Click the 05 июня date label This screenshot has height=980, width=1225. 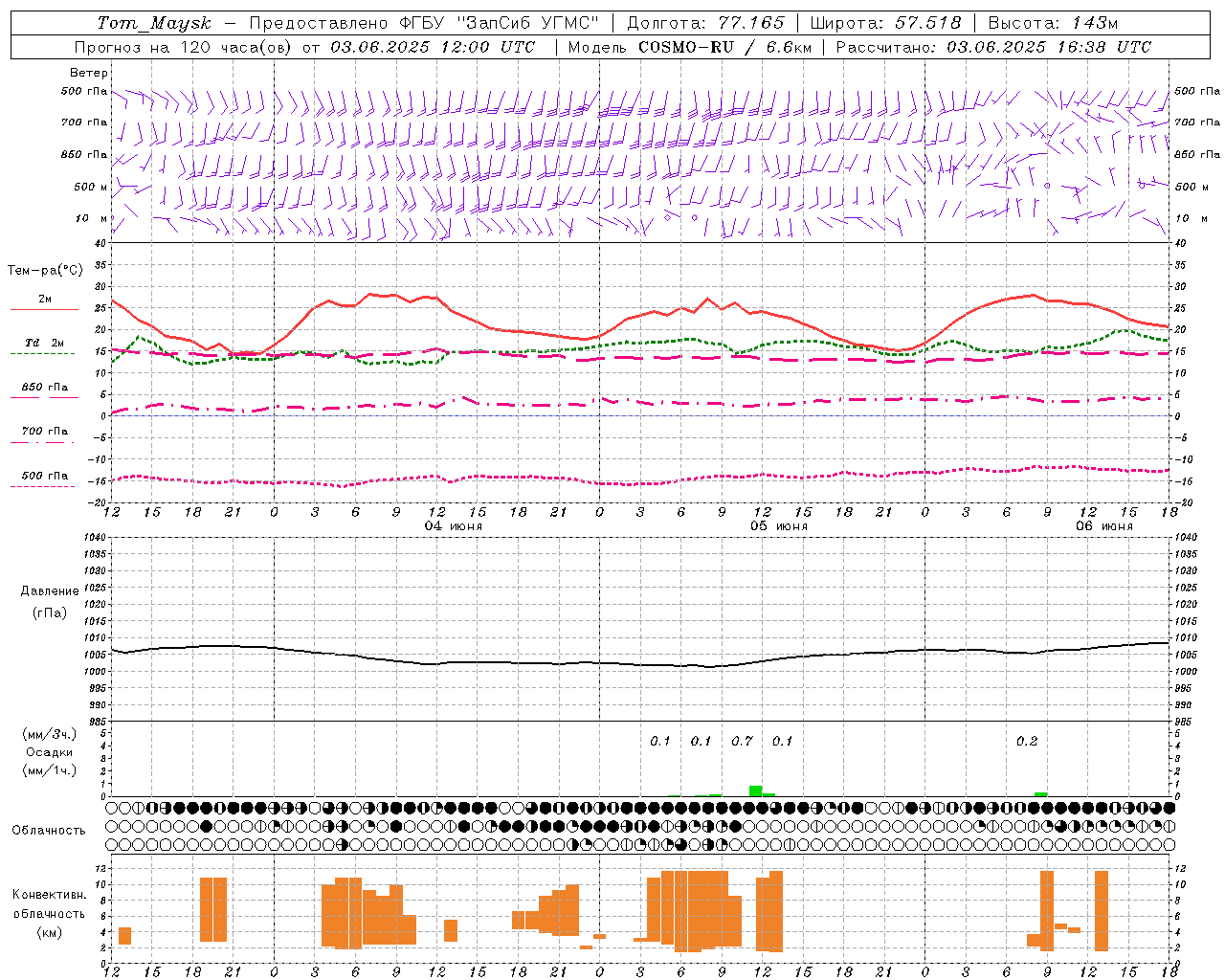coord(779,526)
